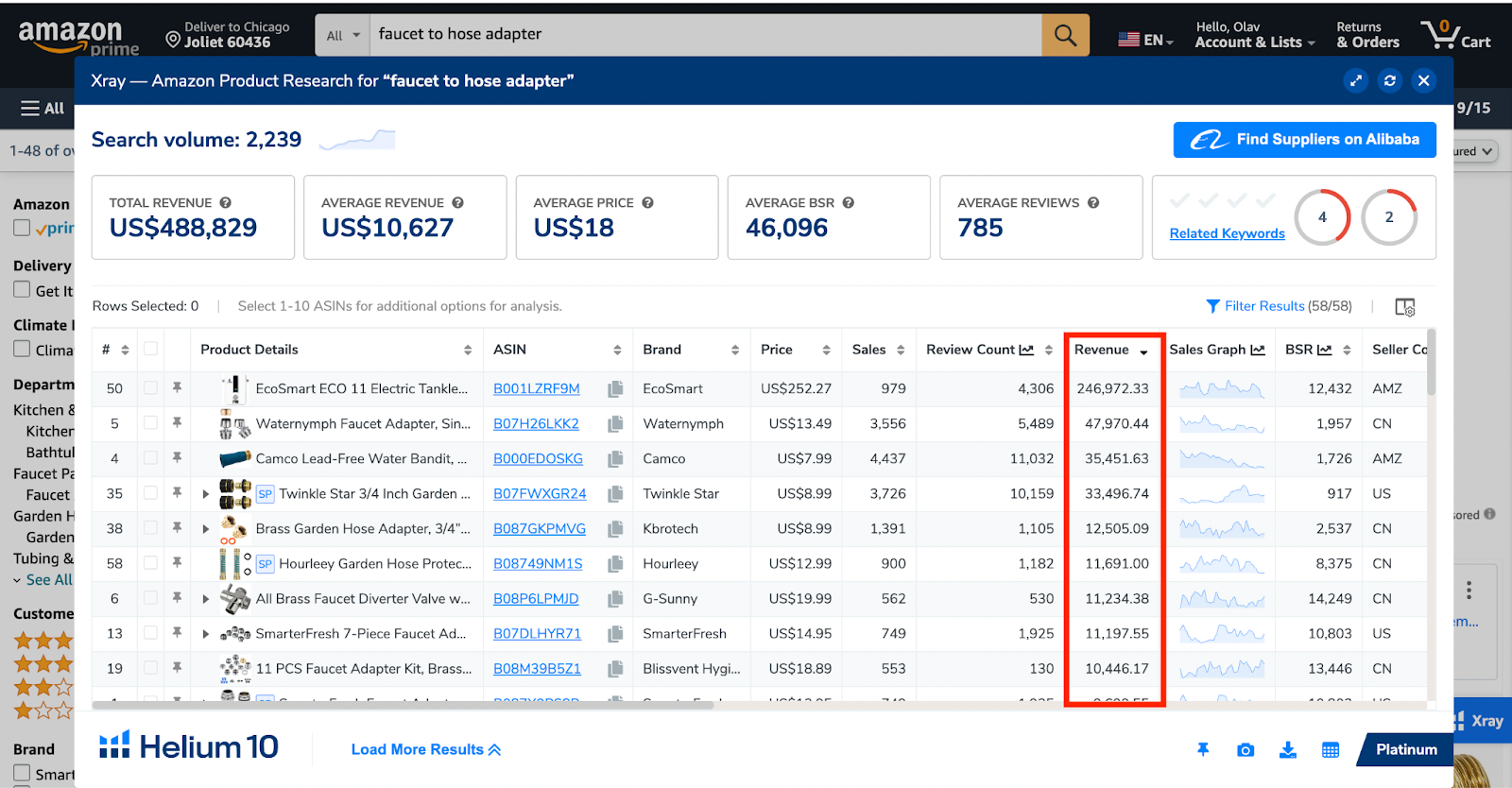Select the Twinkle Star row checkbox
Image resolution: width=1512 pixels, height=788 pixels.
(150, 492)
